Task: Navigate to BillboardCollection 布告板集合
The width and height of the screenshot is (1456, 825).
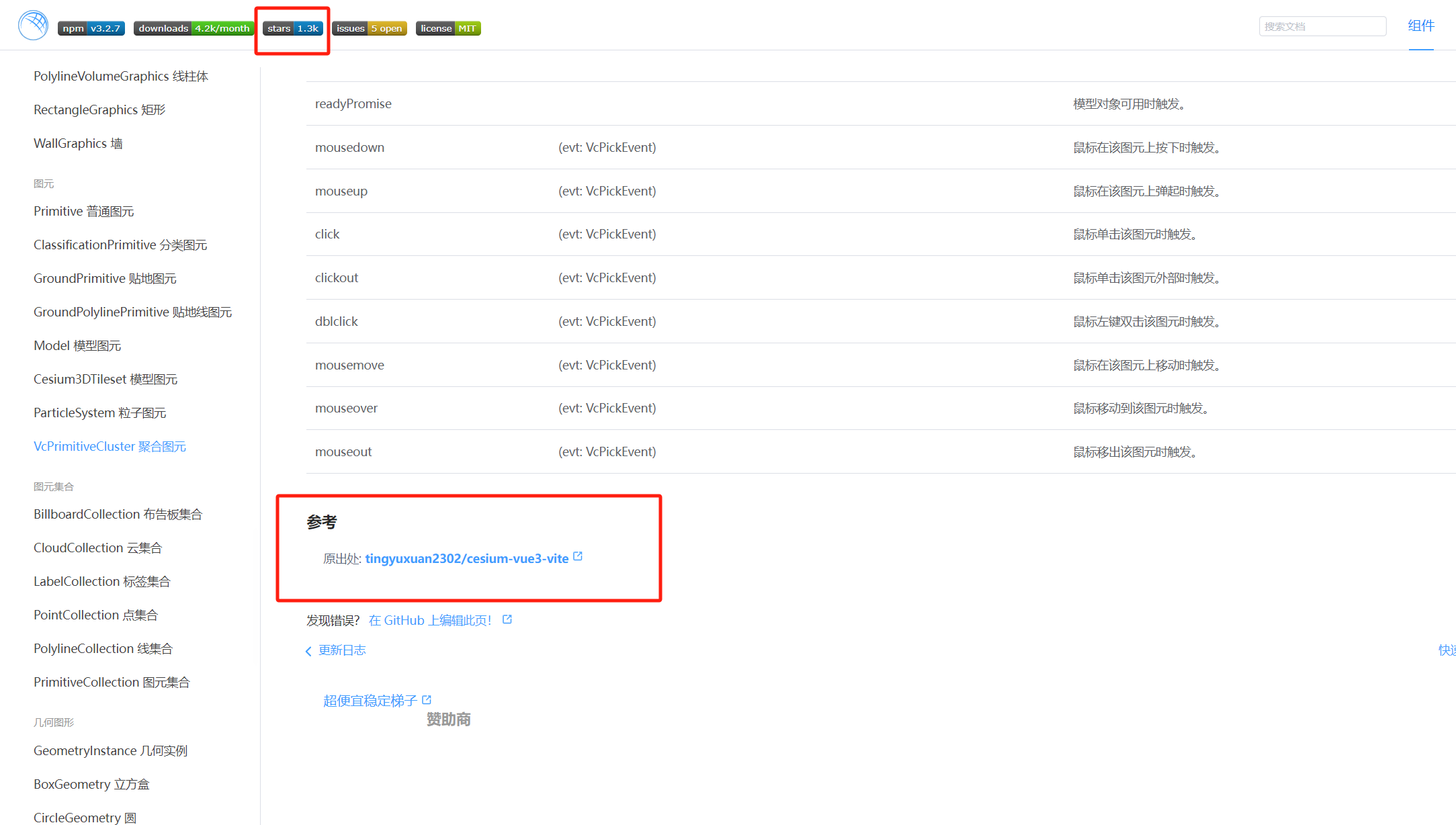Action: (118, 514)
